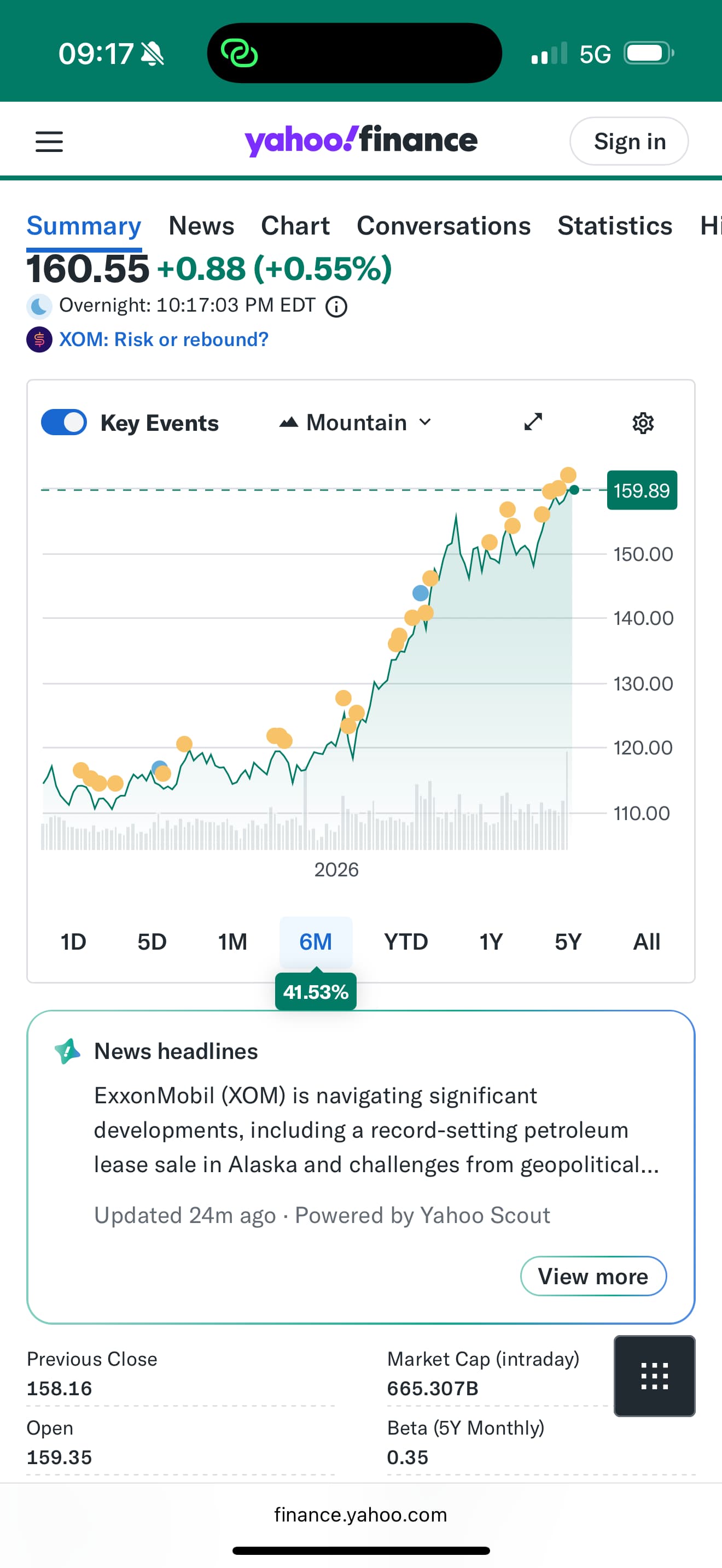Expand the chart to full screen
Image resolution: width=722 pixels, height=1568 pixels.
point(533,422)
